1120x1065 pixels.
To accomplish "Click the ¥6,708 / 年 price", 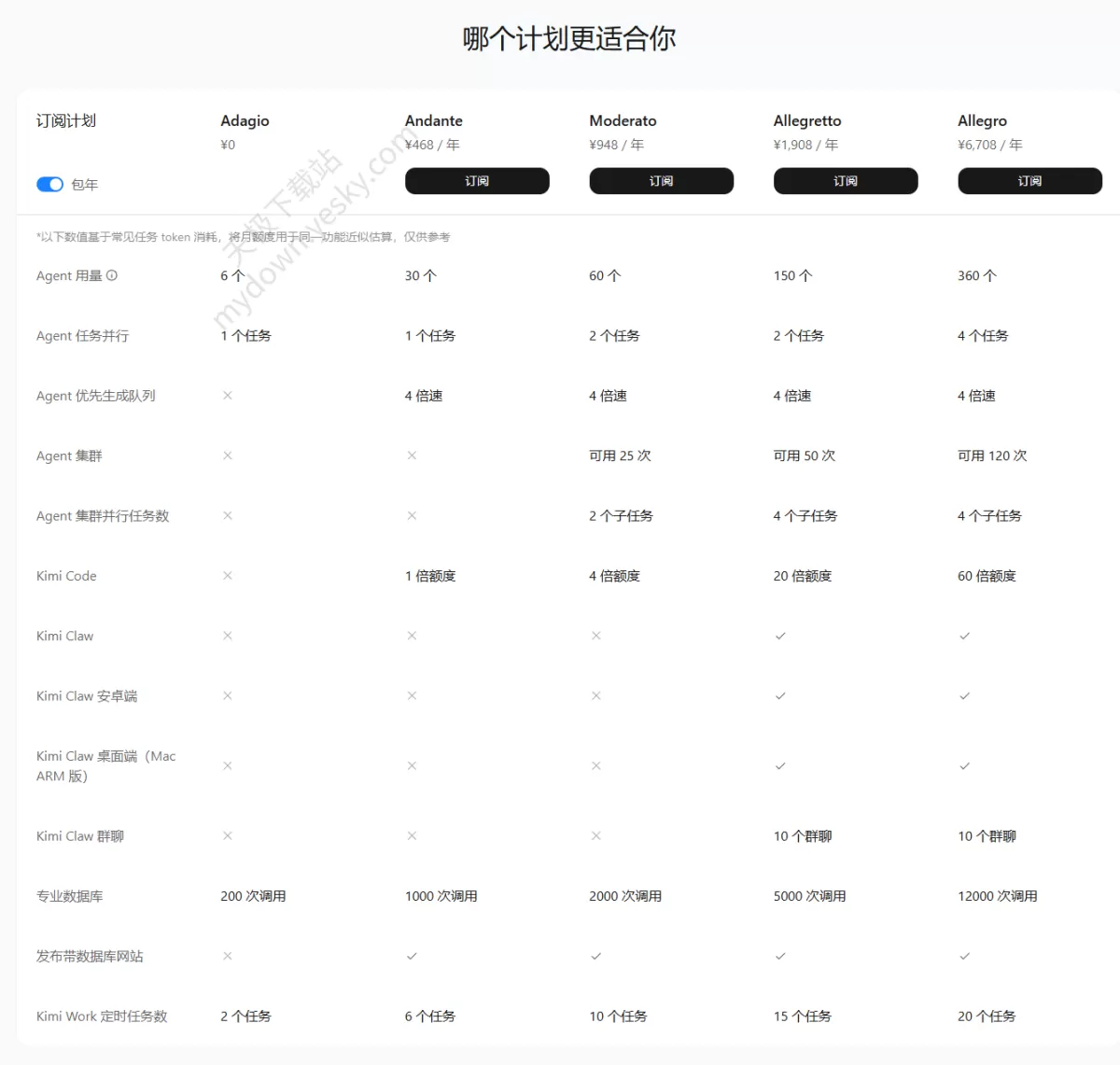I will point(990,145).
